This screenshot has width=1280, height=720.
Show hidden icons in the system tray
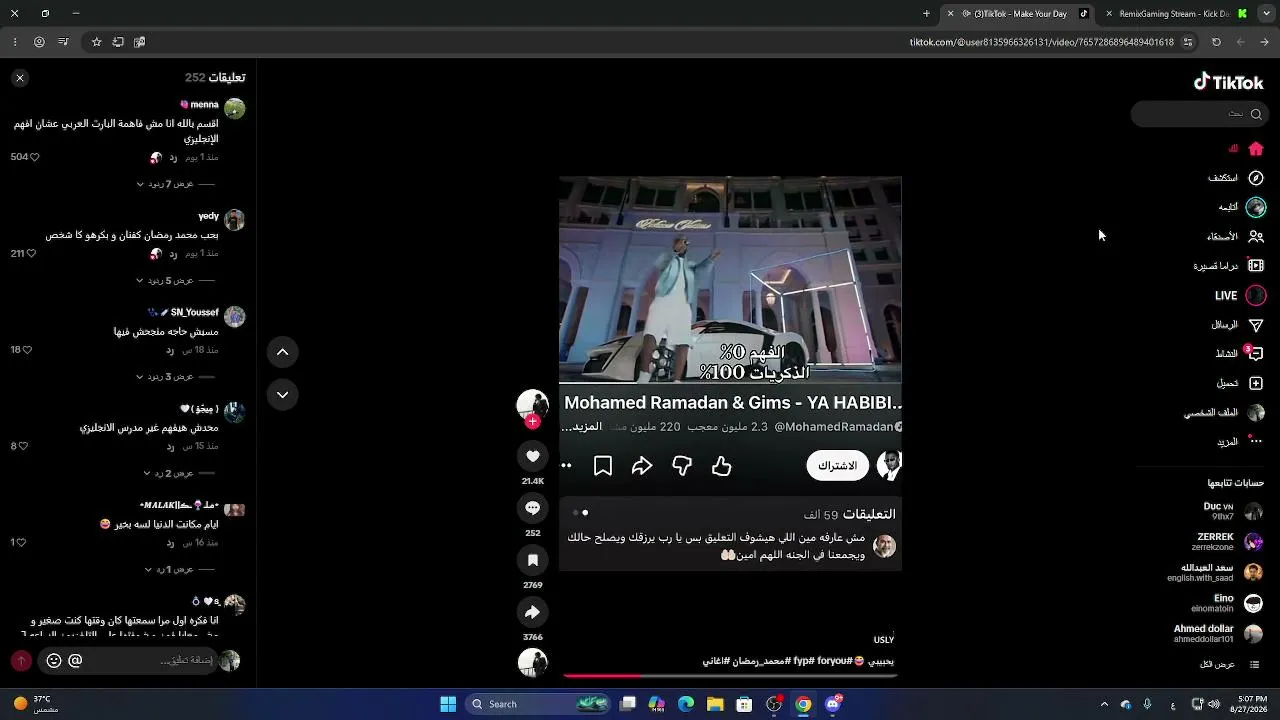tap(1104, 704)
